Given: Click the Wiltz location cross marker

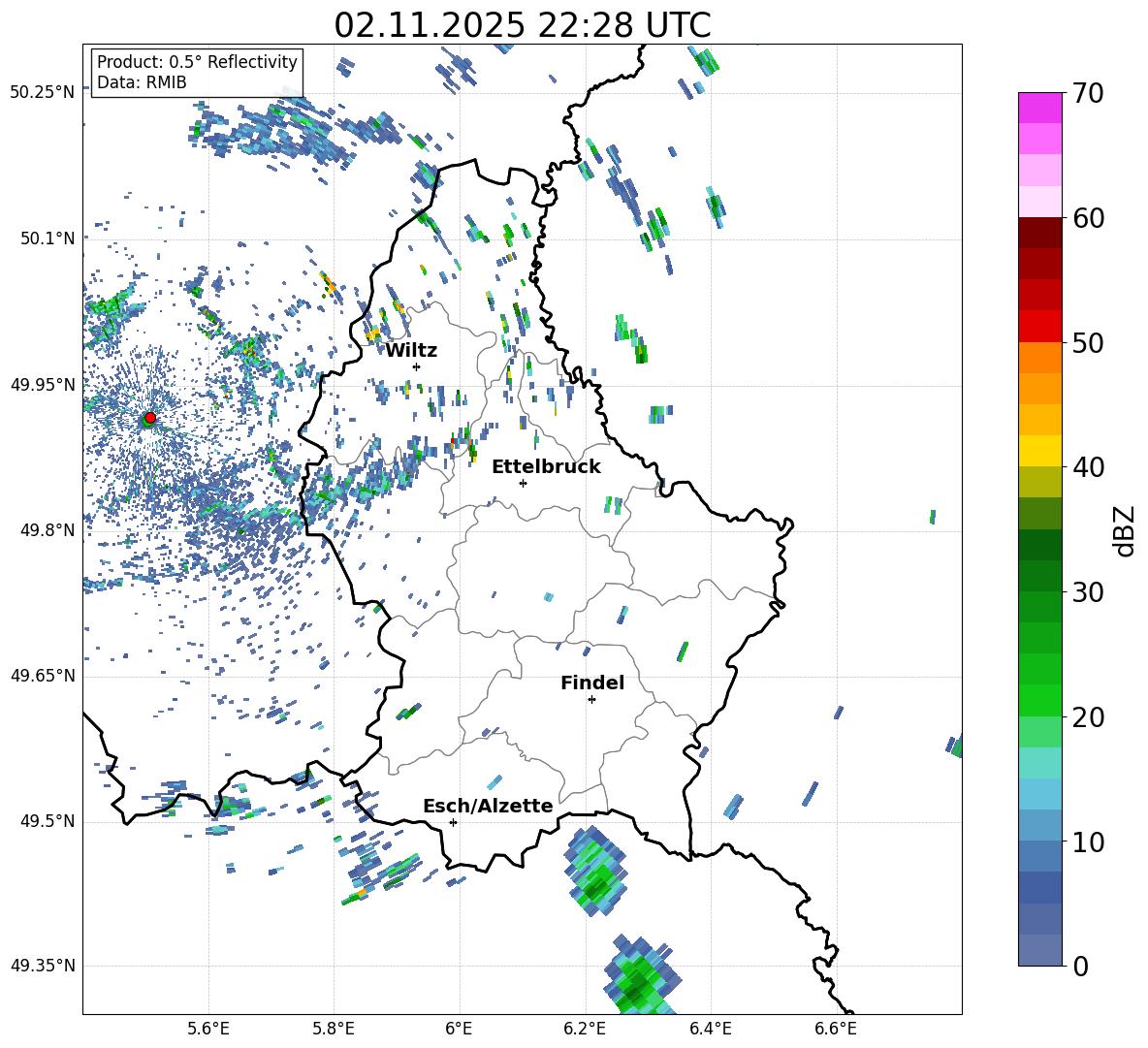Looking at the screenshot, I should point(417,366).
